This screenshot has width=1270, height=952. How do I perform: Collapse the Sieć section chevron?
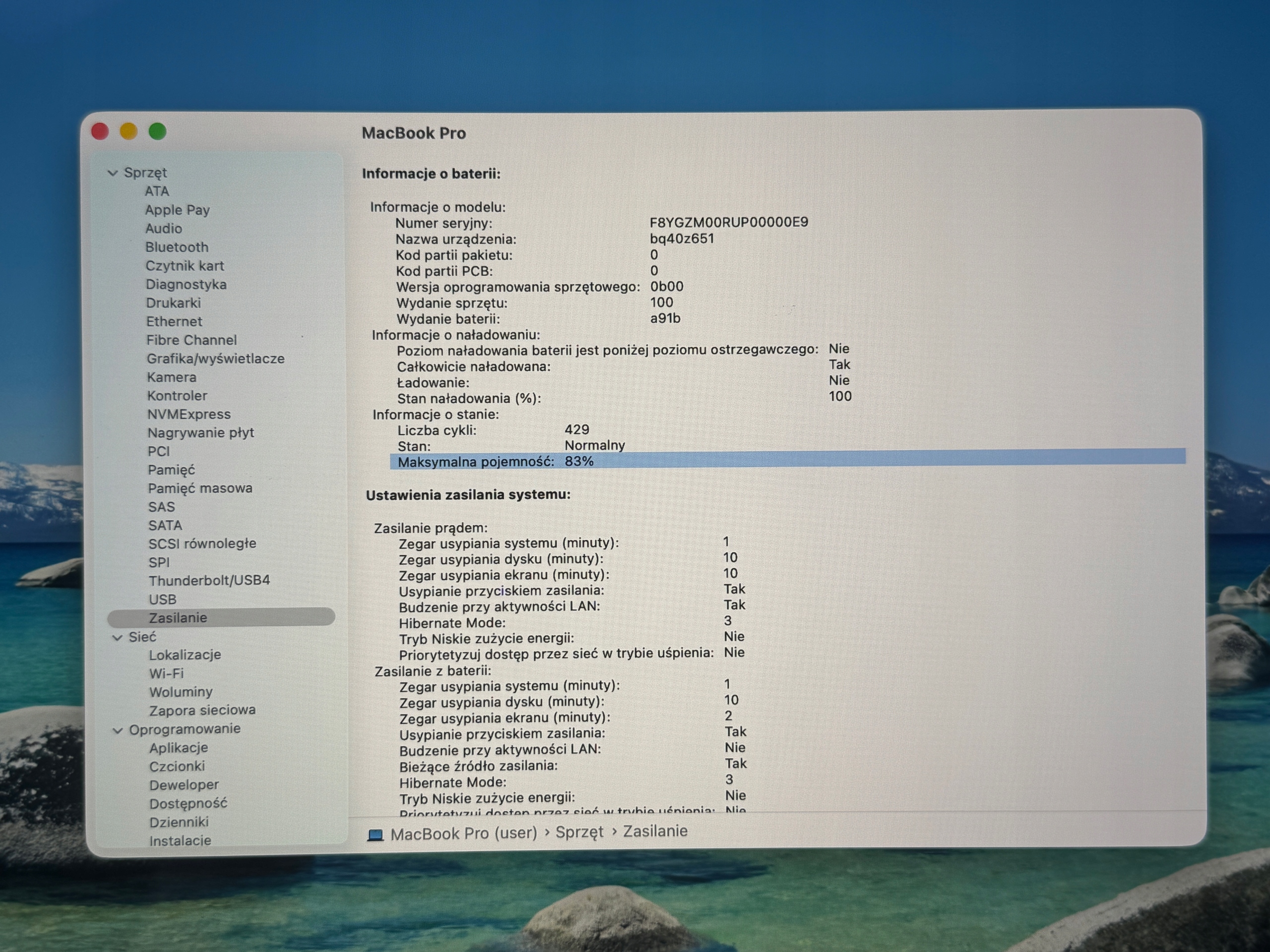[x=117, y=638]
